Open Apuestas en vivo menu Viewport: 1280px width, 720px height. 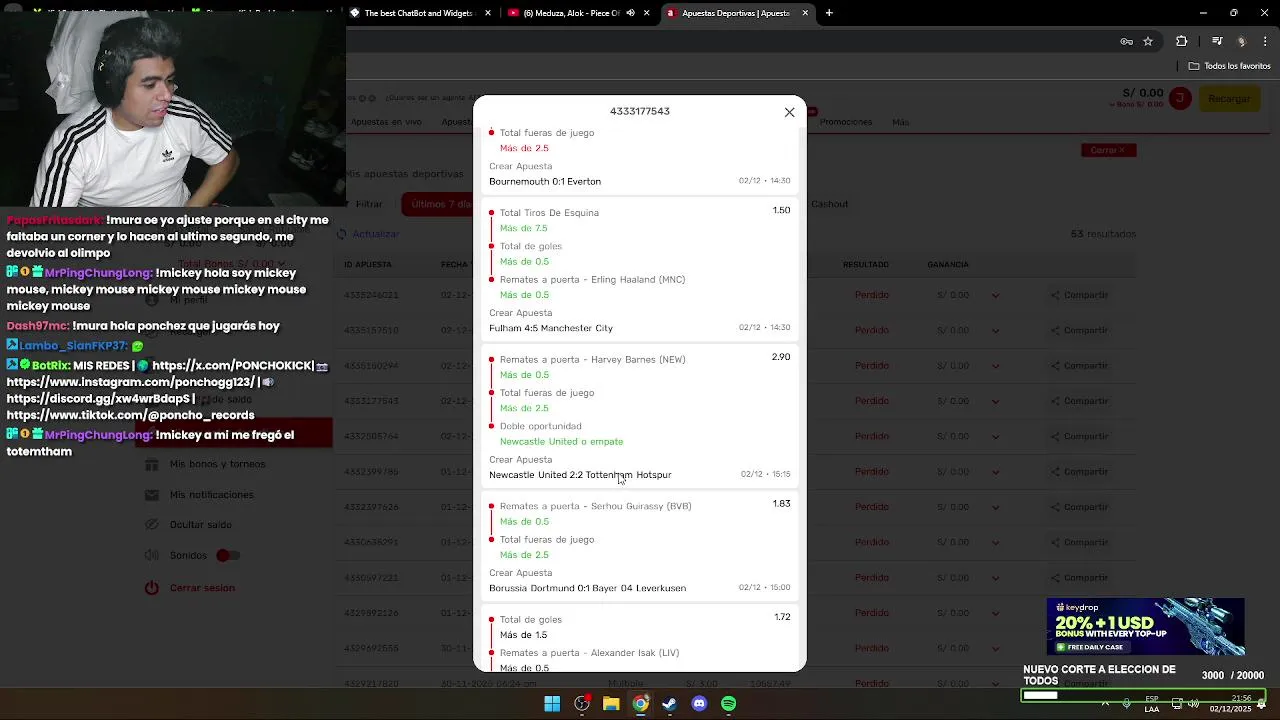[386, 122]
